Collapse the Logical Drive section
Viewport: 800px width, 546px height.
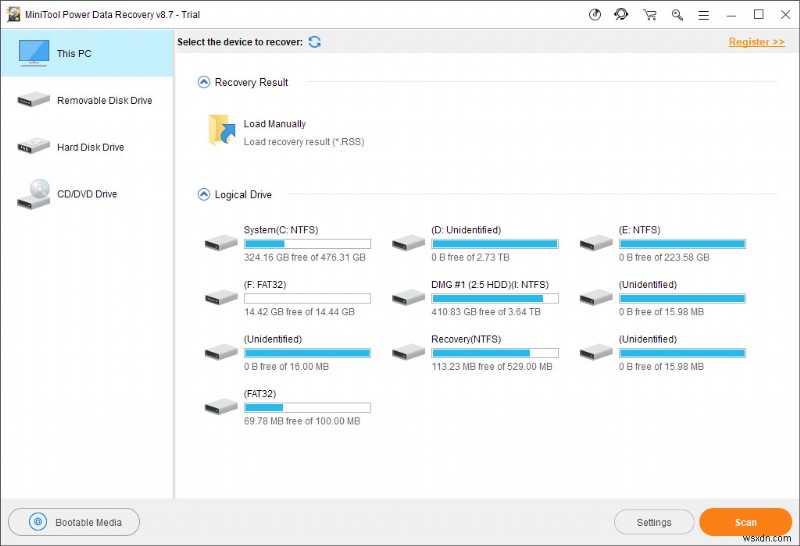click(204, 194)
